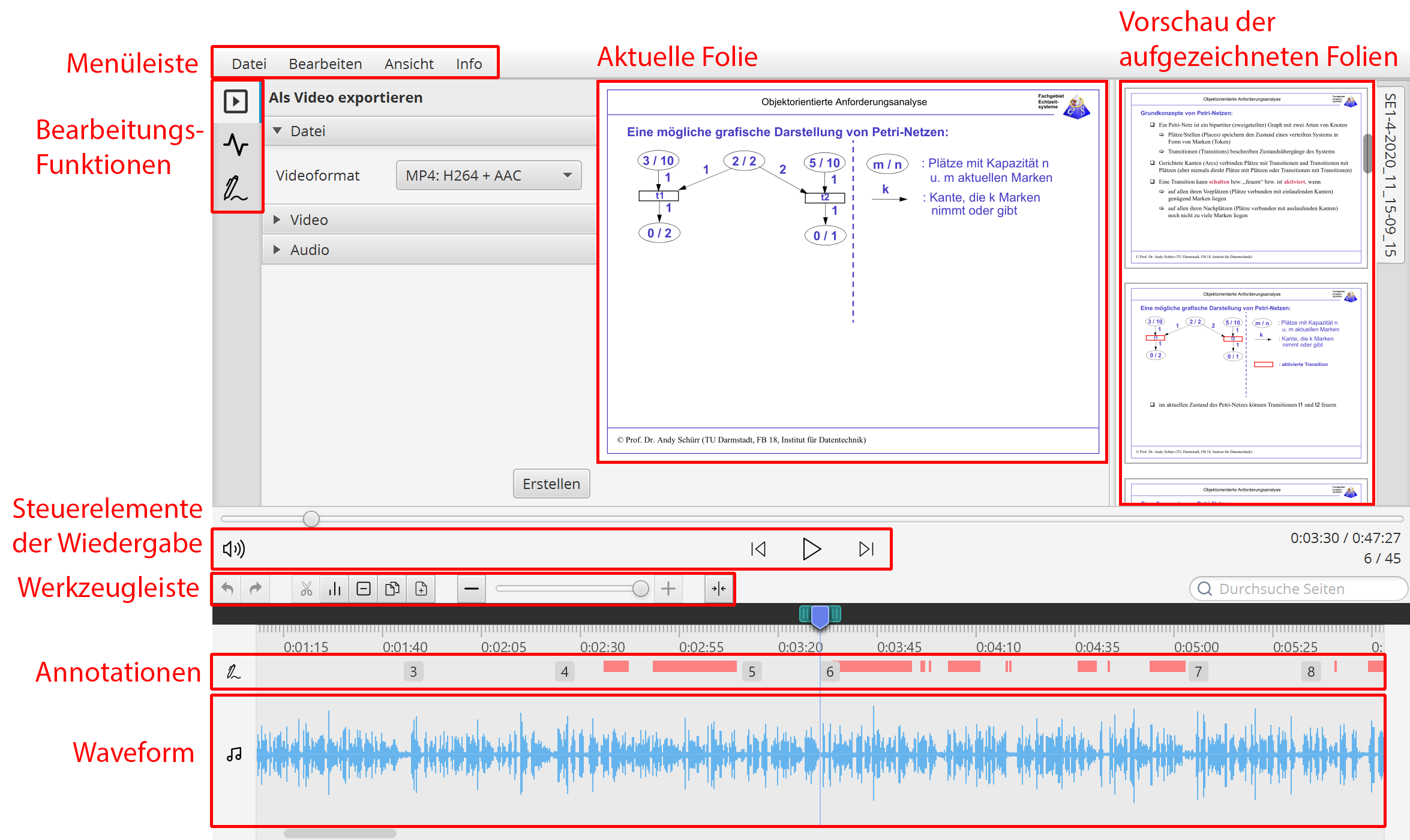This screenshot has width=1410, height=840.
Task: Click the copy pages toolbar icon
Action: [392, 589]
